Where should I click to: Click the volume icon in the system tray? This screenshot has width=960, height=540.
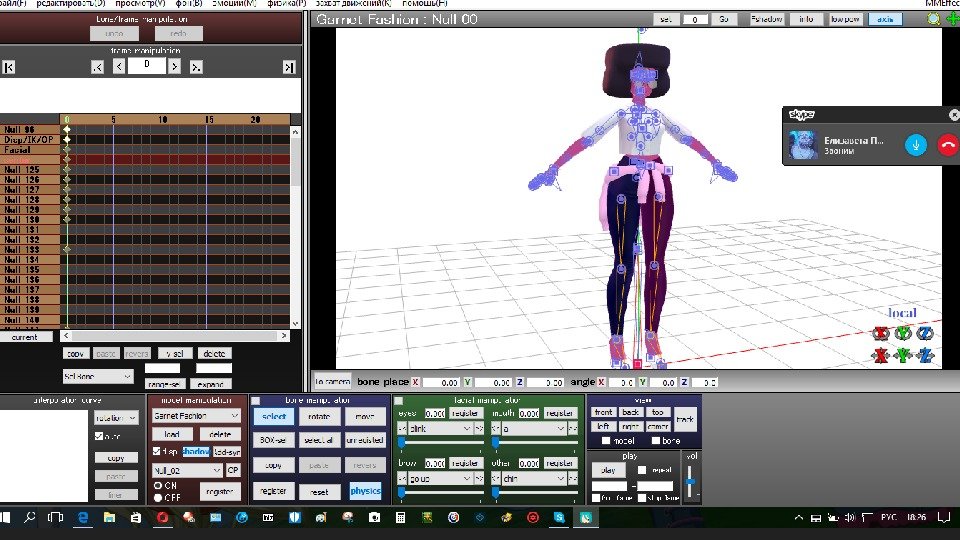[850, 517]
